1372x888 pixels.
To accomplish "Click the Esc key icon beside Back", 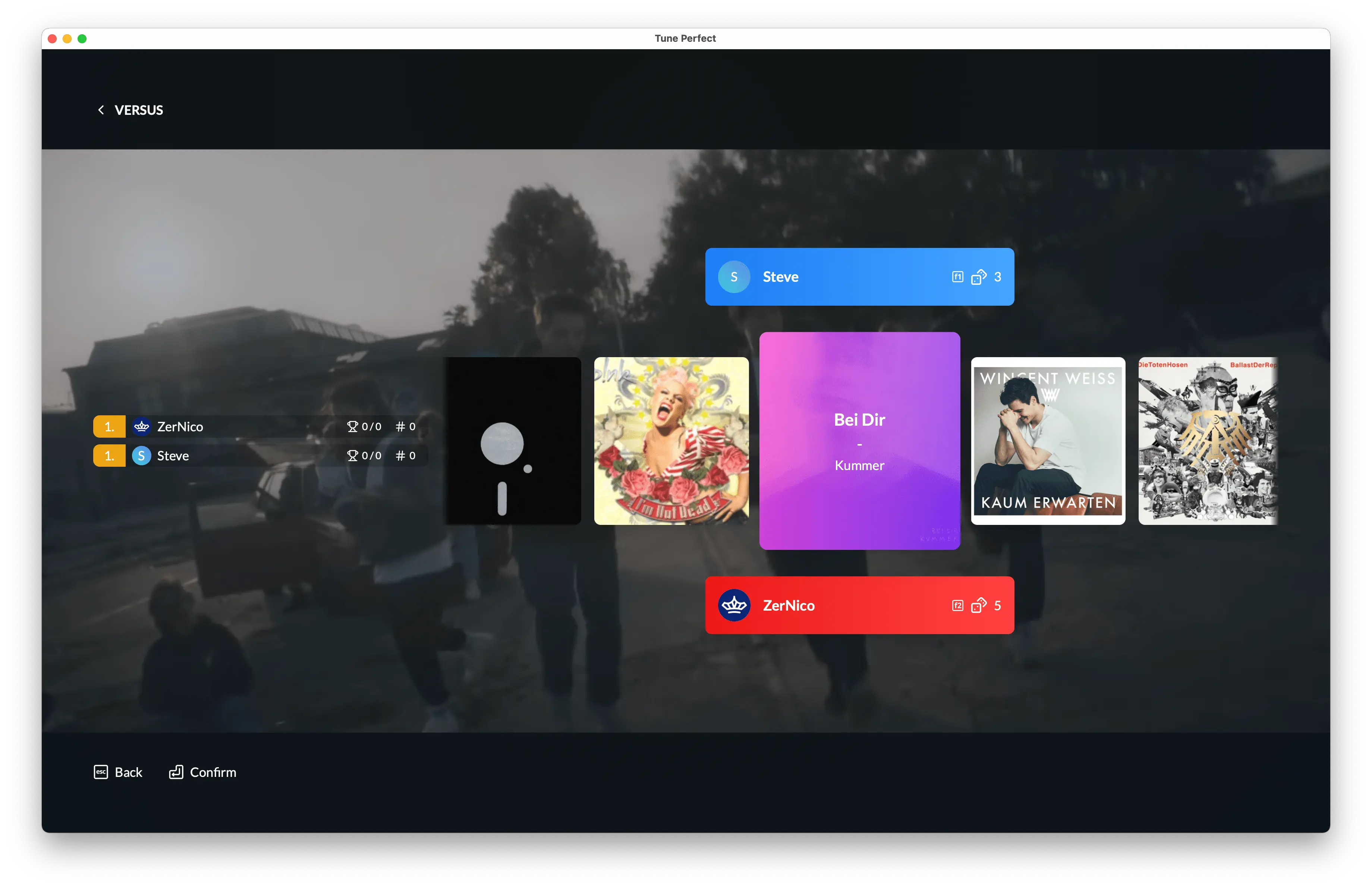I will (101, 772).
